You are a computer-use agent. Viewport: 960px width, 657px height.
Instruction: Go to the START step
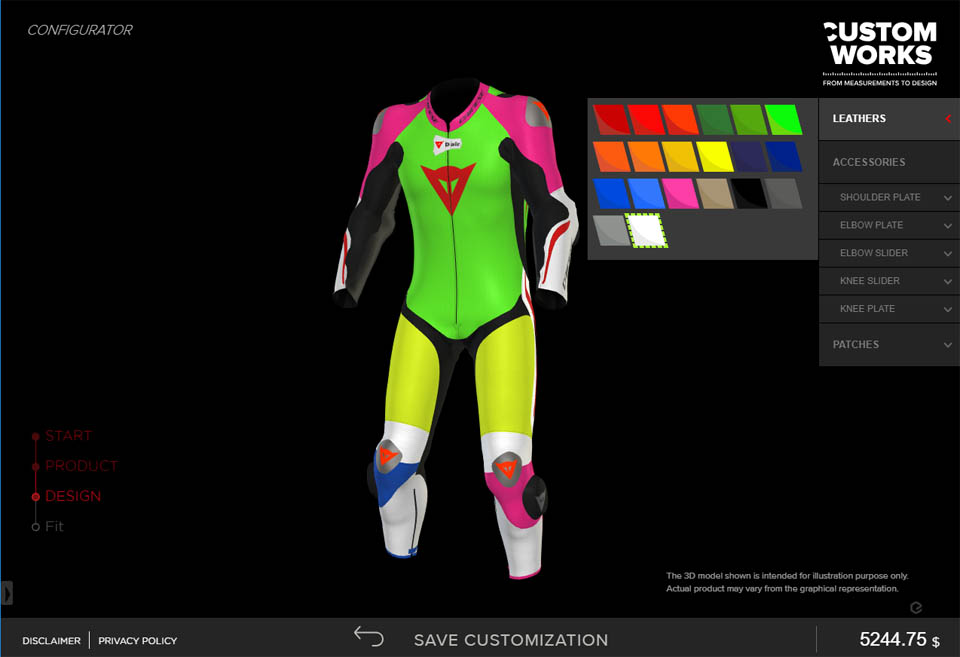tap(68, 436)
